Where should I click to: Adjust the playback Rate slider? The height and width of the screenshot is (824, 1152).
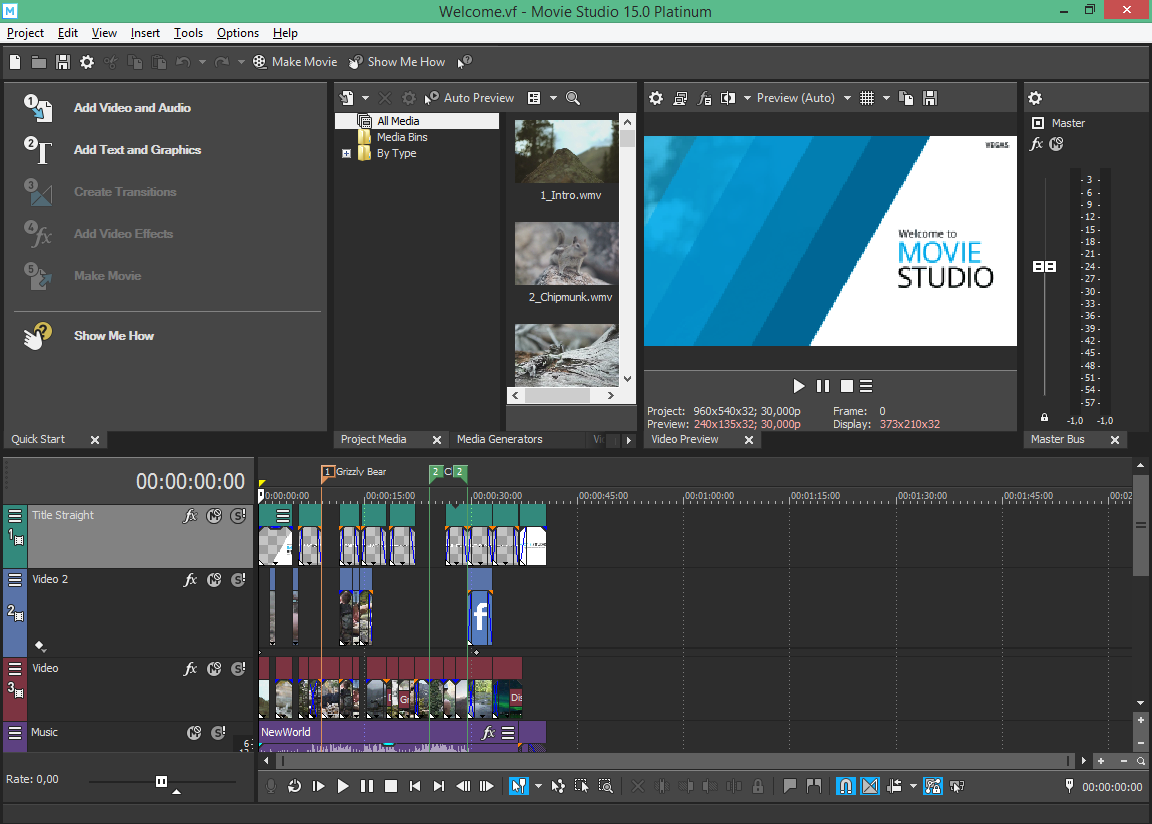[160, 783]
